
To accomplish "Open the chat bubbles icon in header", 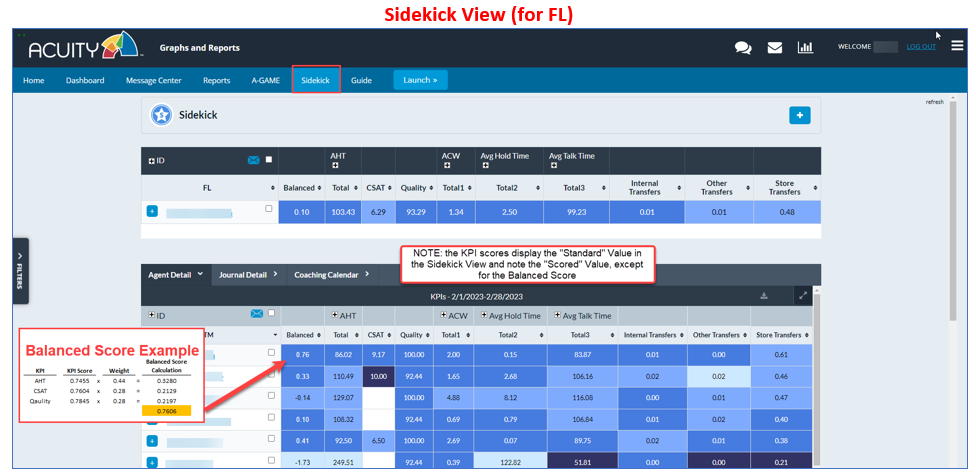I will click(x=743, y=47).
